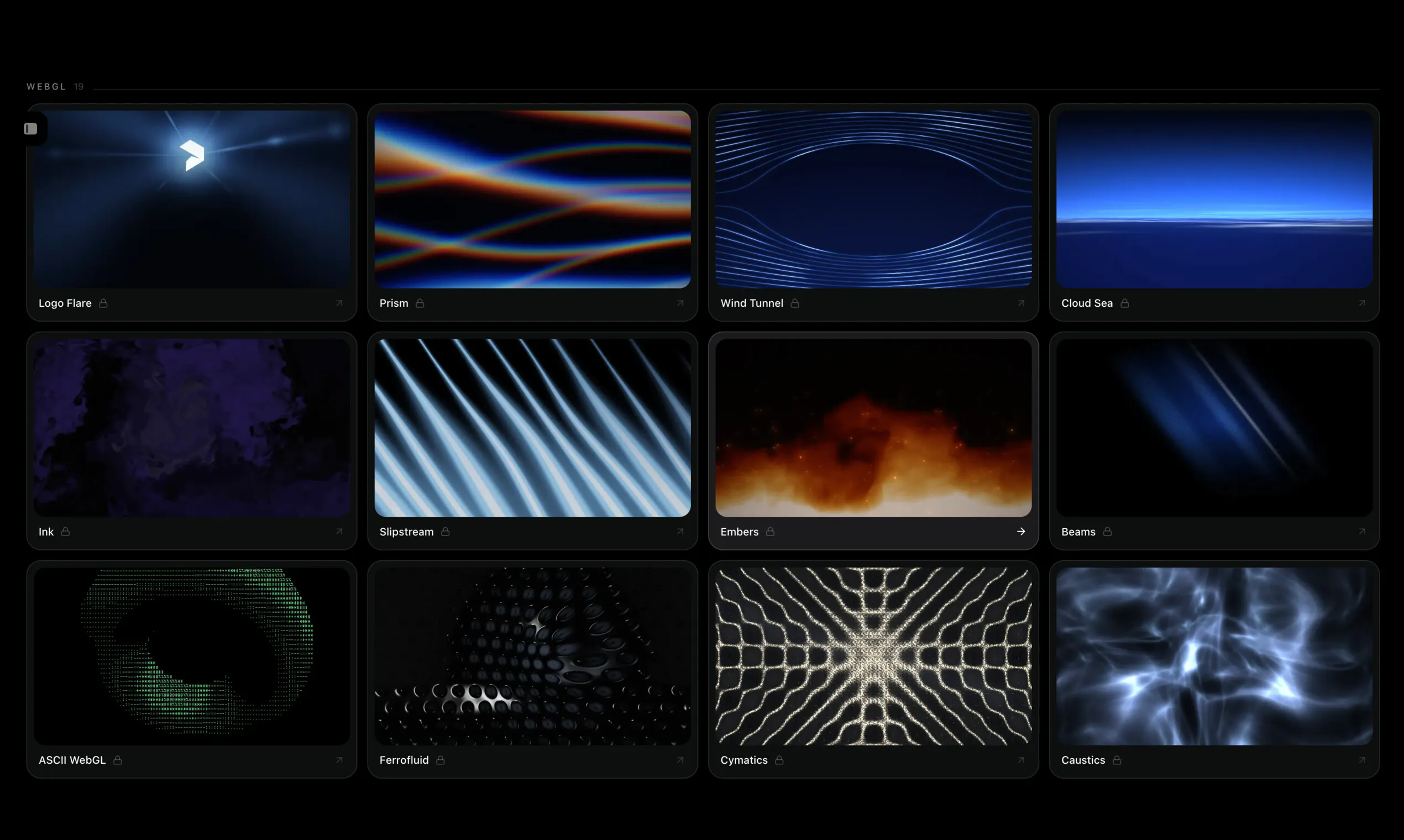Open Logo Flare via its arrow icon
Screen dimensions: 1404x840
tap(339, 303)
